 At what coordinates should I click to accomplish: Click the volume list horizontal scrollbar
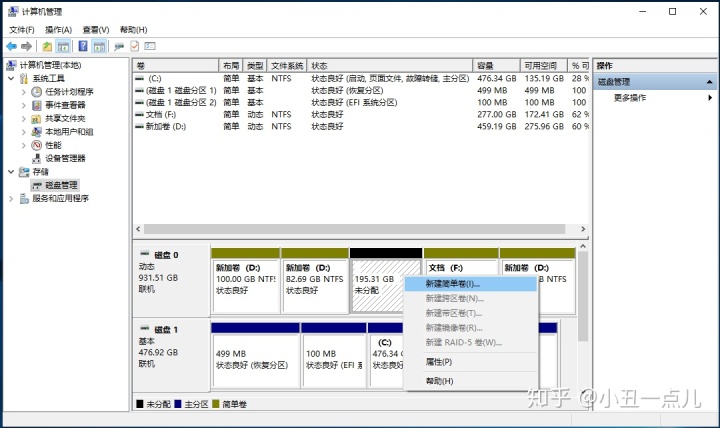[x=354, y=229]
